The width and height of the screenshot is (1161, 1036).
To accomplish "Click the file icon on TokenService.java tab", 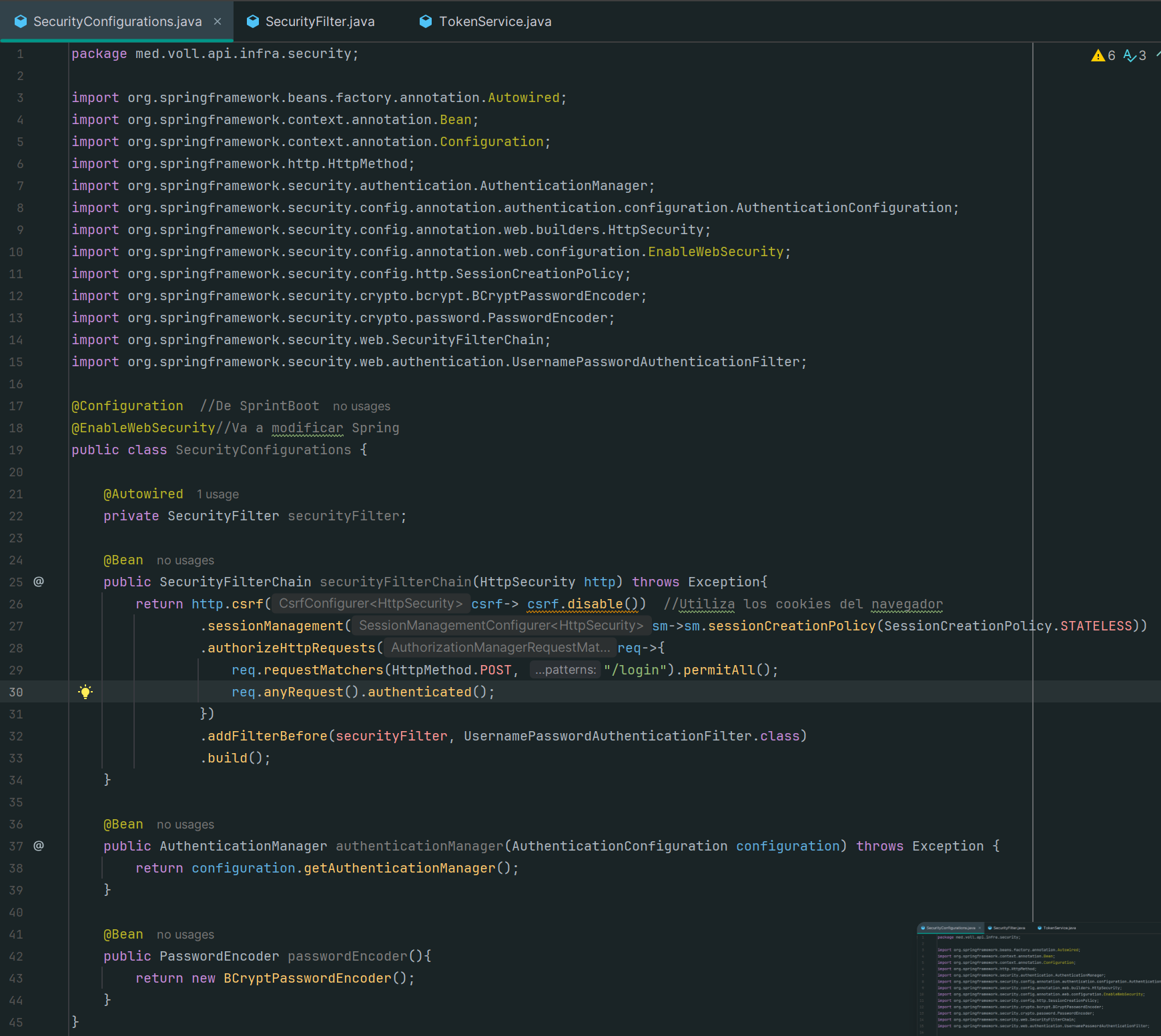I will tap(426, 21).
